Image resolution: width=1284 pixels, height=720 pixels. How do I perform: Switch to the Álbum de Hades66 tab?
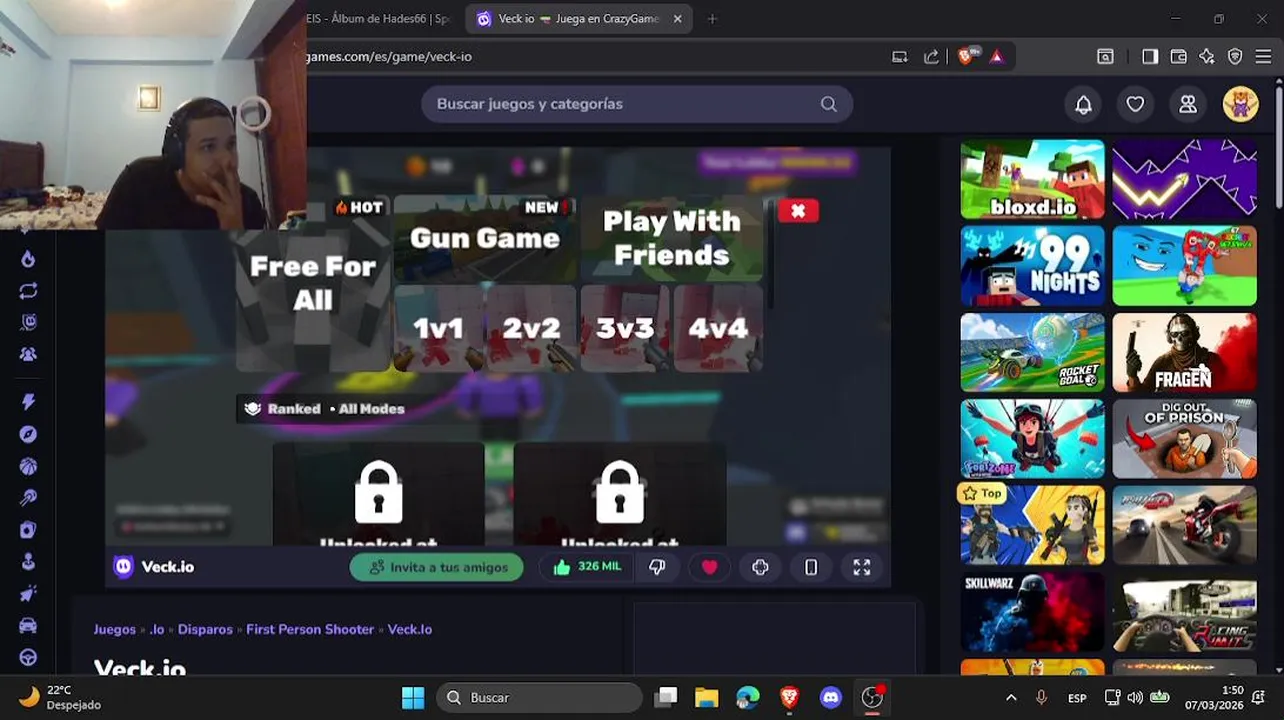pos(380,19)
